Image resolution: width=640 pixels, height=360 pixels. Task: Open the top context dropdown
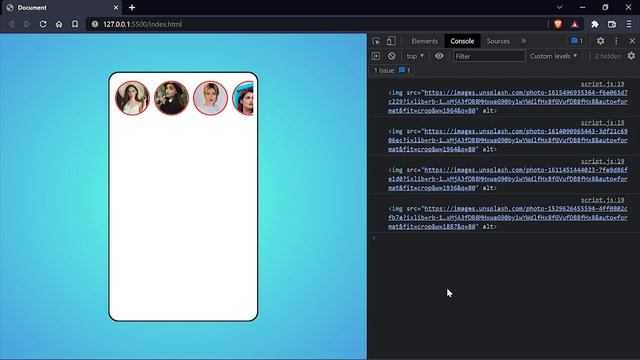tap(415, 56)
